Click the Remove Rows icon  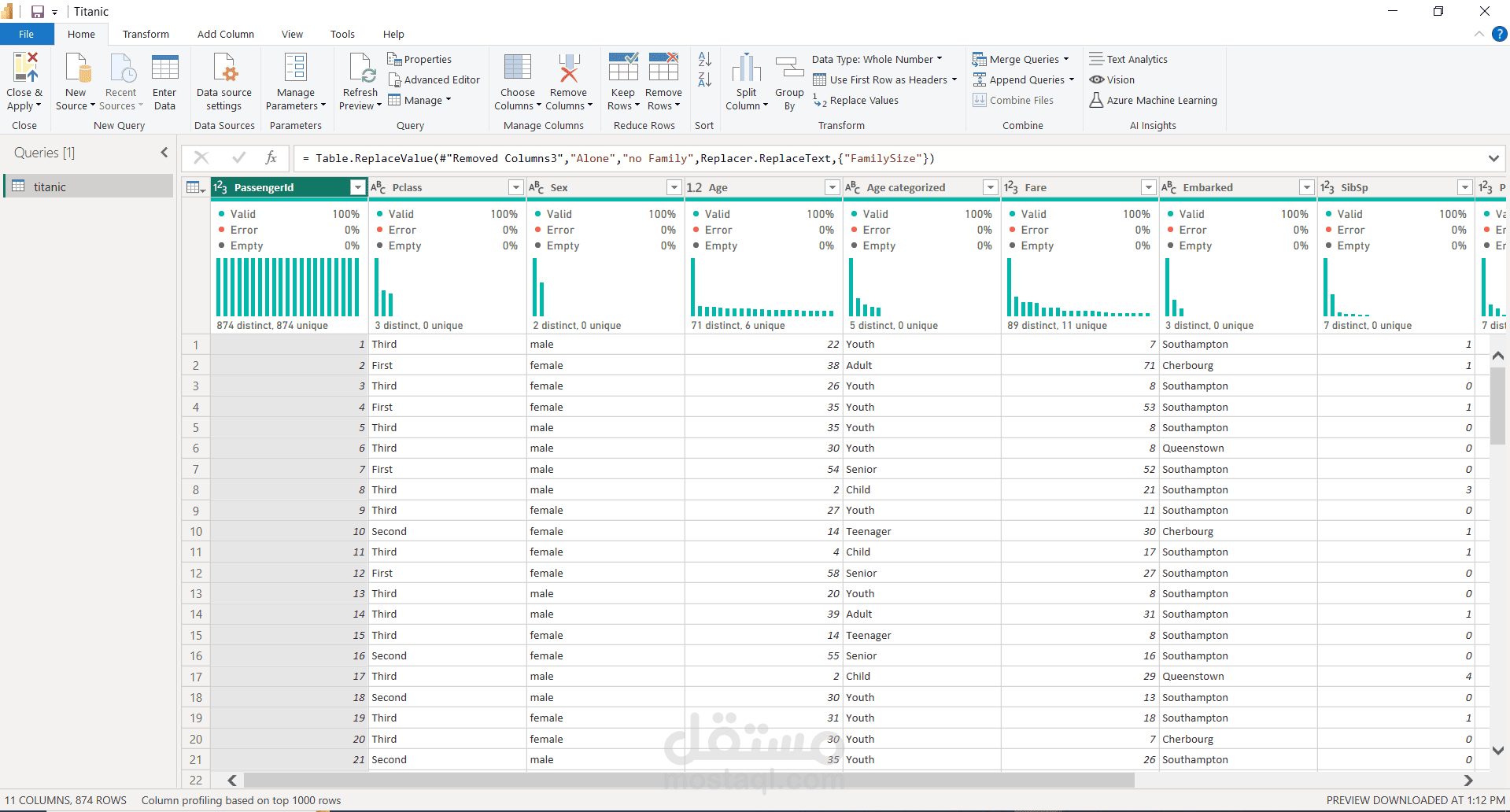coord(663,68)
